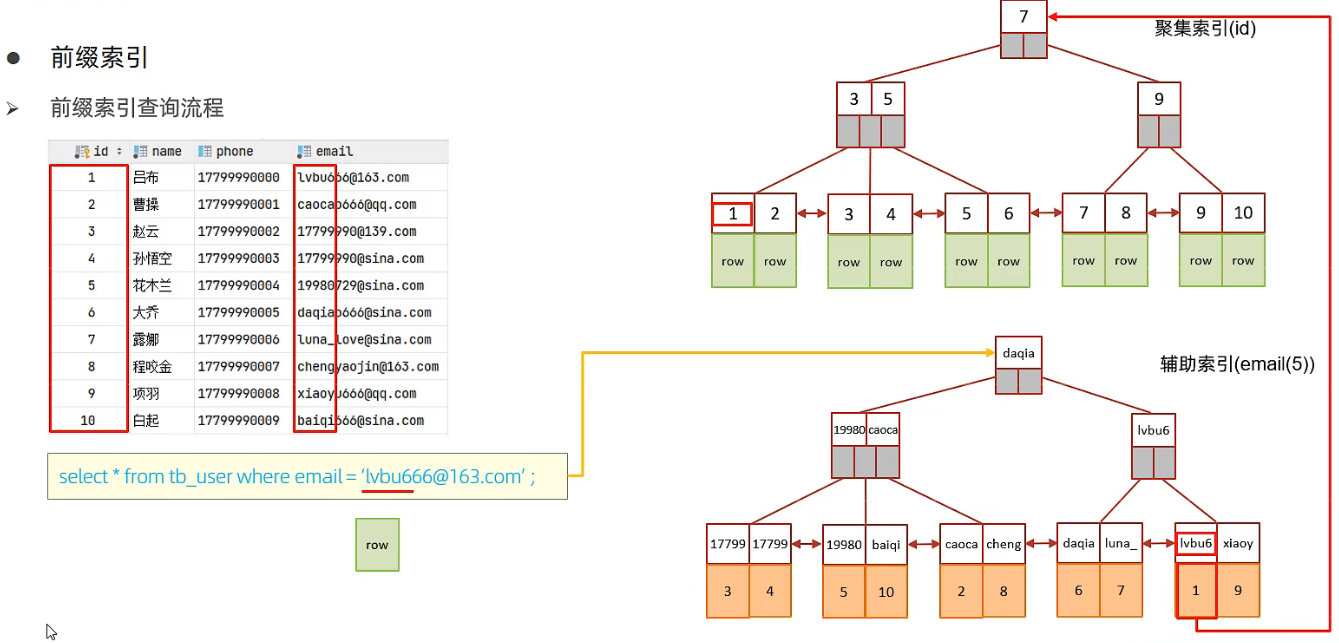1339x643 pixels.
Task: Click the phone cell 17799990005
Action: point(239,313)
